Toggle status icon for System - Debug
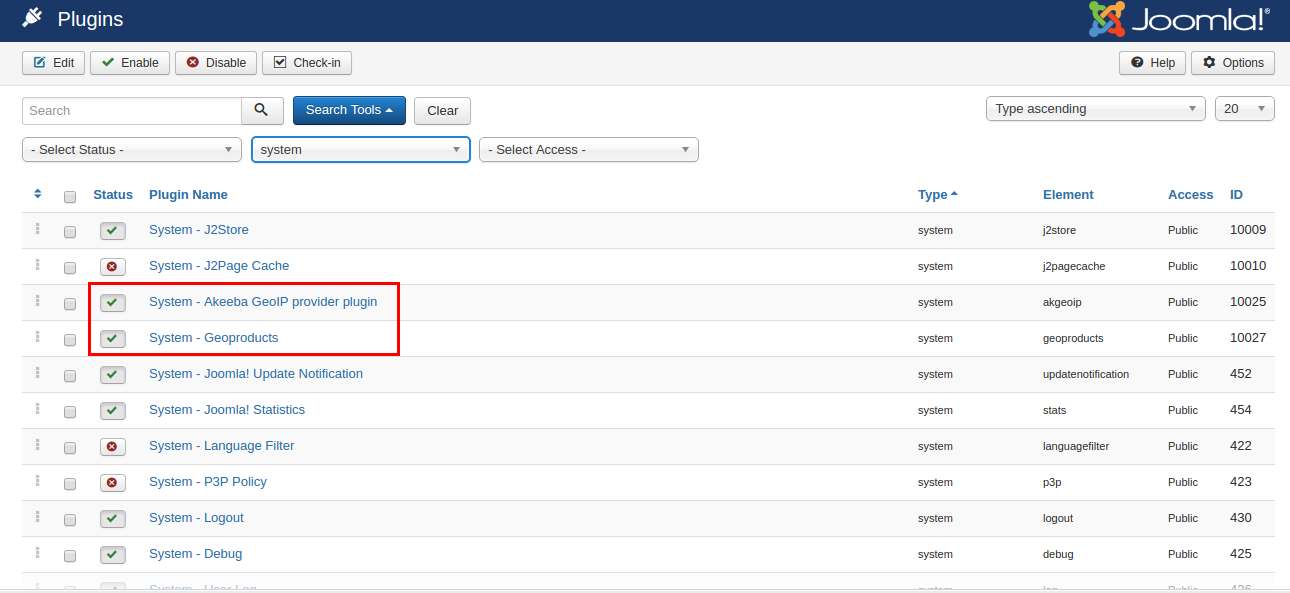 [112, 555]
